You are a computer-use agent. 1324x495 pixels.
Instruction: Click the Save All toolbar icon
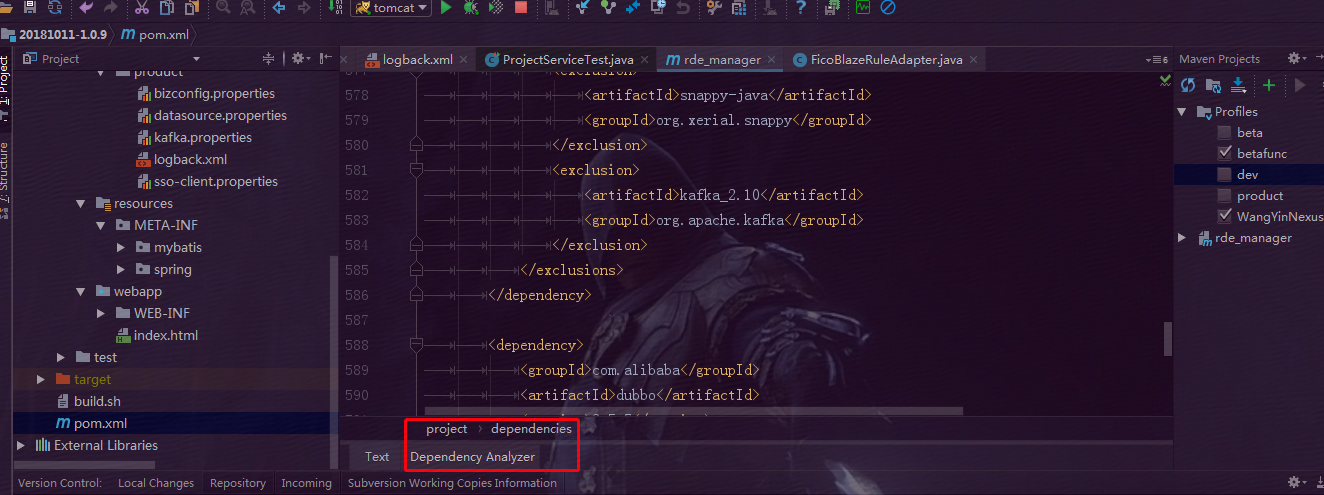[x=29, y=8]
